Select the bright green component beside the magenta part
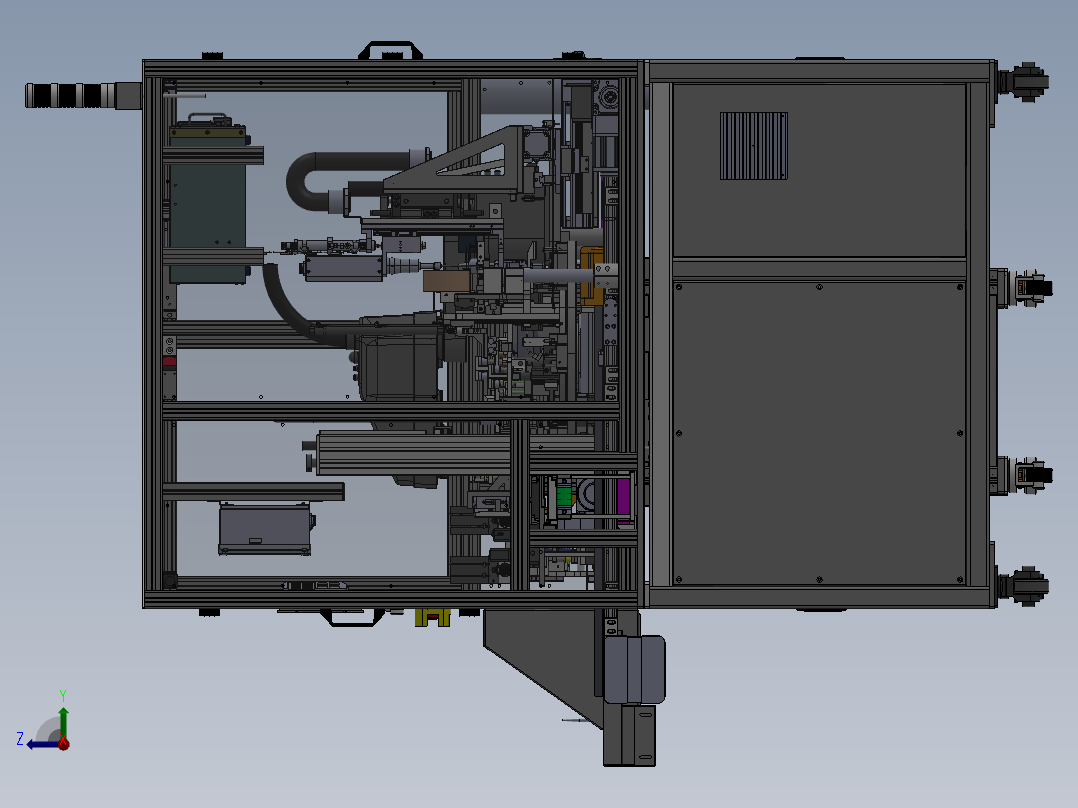This screenshot has width=1078, height=808. click(564, 496)
